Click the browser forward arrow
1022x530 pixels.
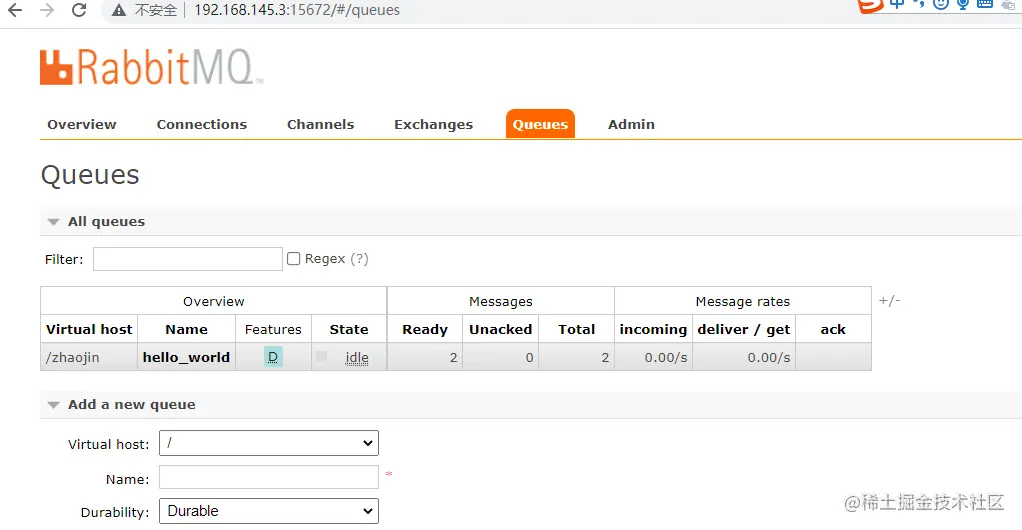47,10
